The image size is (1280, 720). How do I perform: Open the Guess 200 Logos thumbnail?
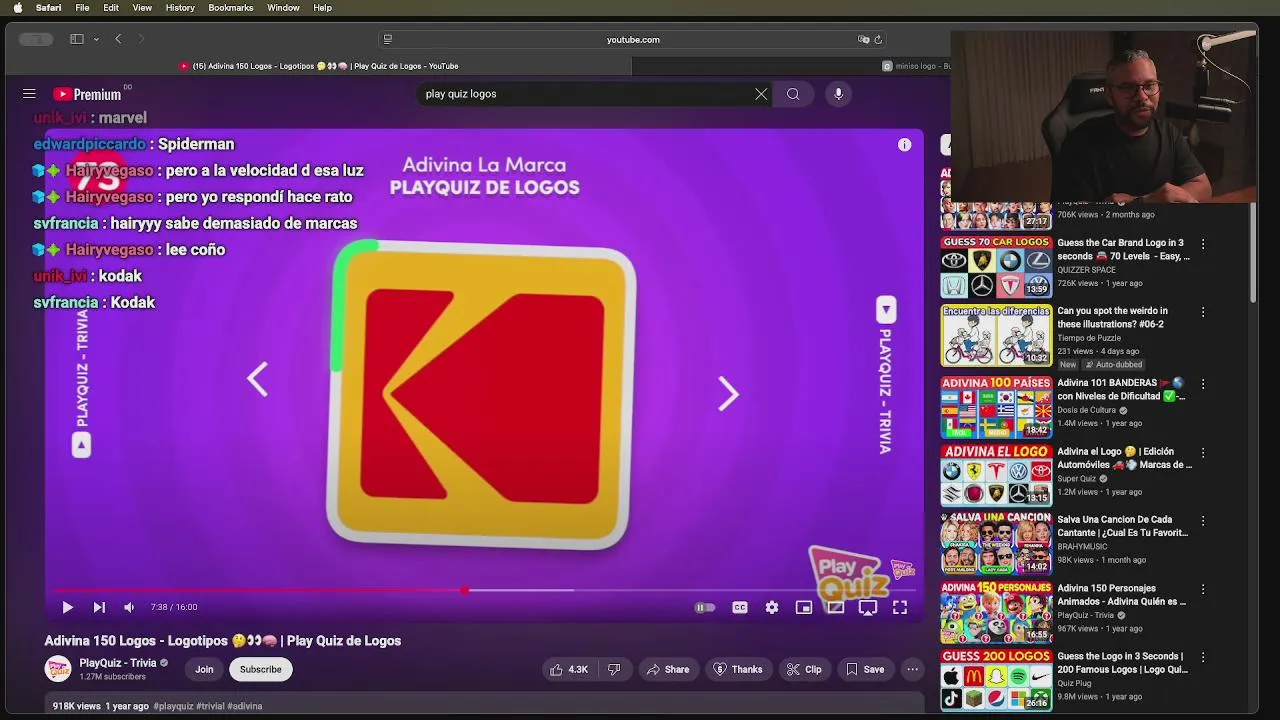pyautogui.click(x=996, y=680)
